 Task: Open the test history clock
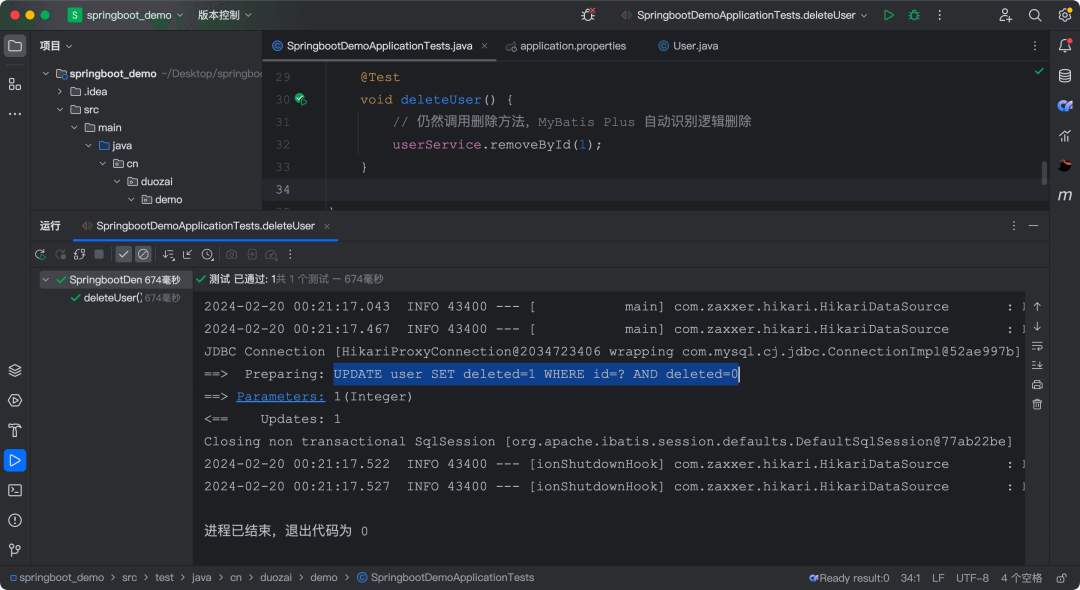tap(207, 255)
